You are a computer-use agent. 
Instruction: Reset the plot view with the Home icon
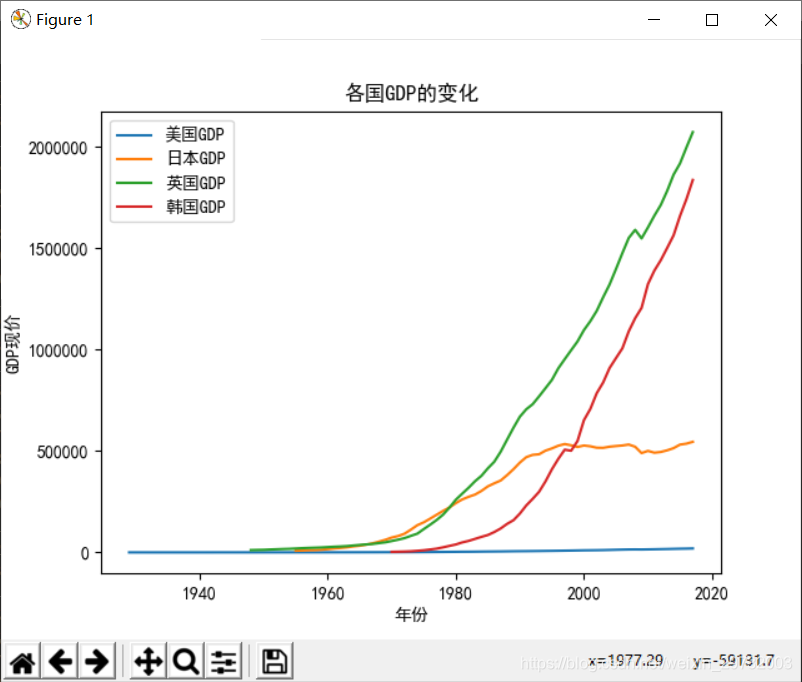coord(22,661)
